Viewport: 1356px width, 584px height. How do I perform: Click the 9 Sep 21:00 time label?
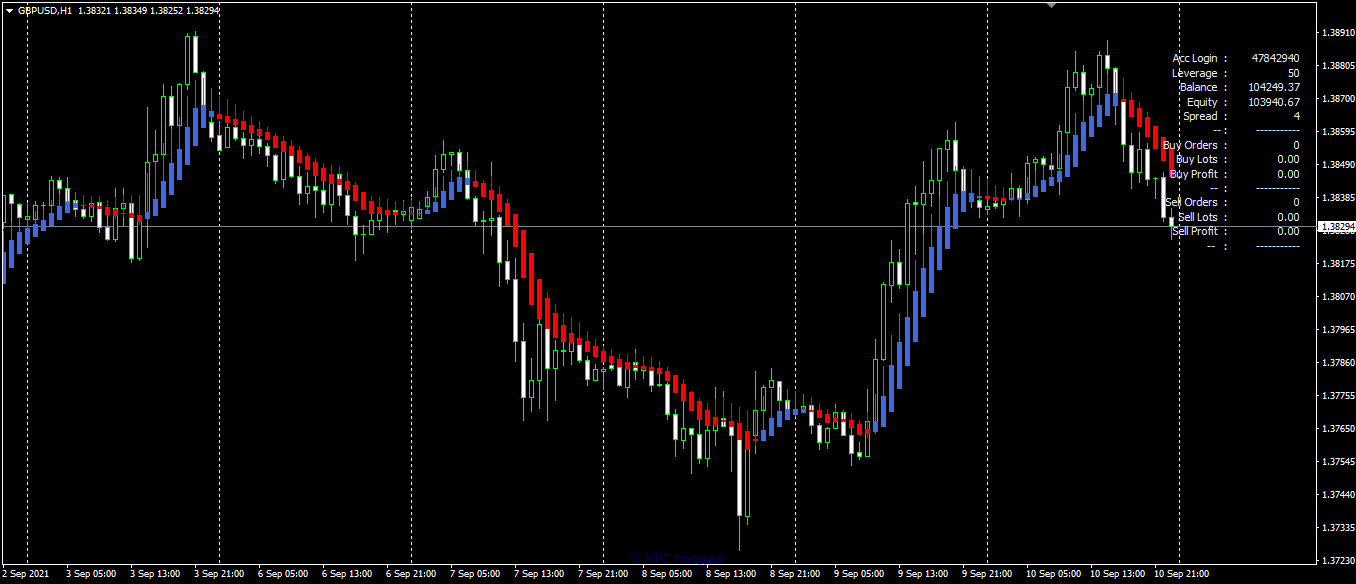(x=986, y=575)
